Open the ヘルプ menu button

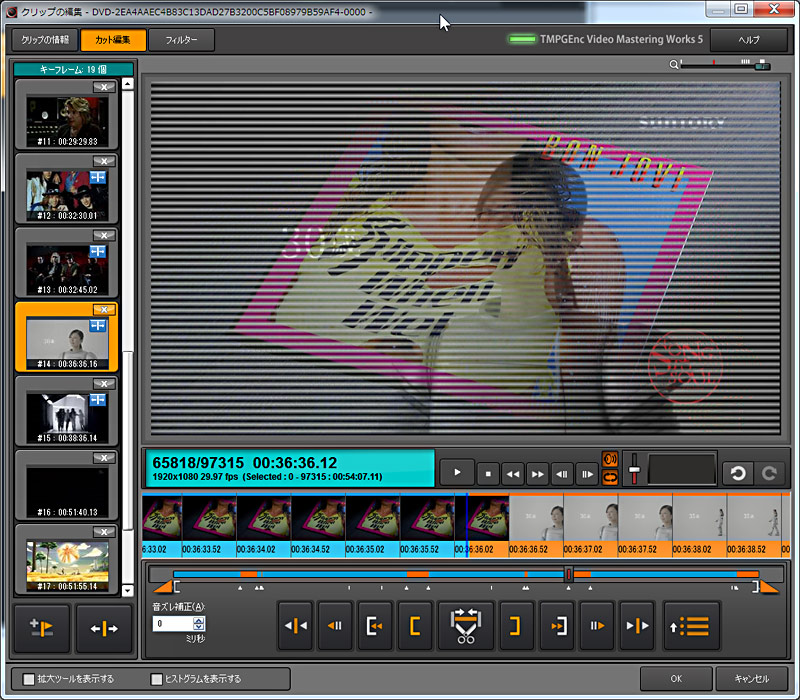coord(748,40)
